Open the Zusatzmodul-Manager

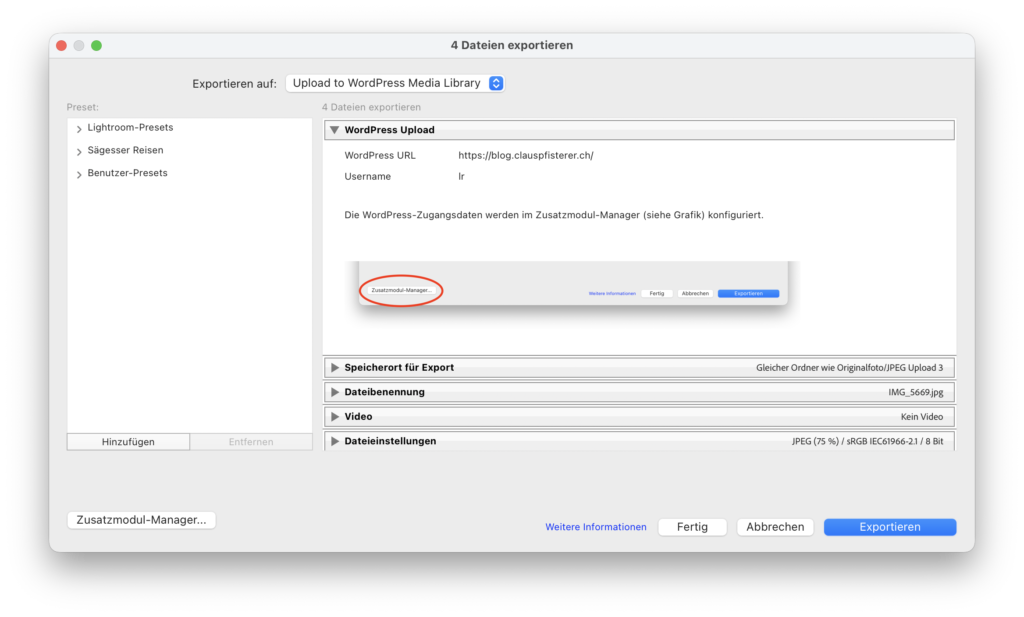pyautogui.click(x=141, y=520)
